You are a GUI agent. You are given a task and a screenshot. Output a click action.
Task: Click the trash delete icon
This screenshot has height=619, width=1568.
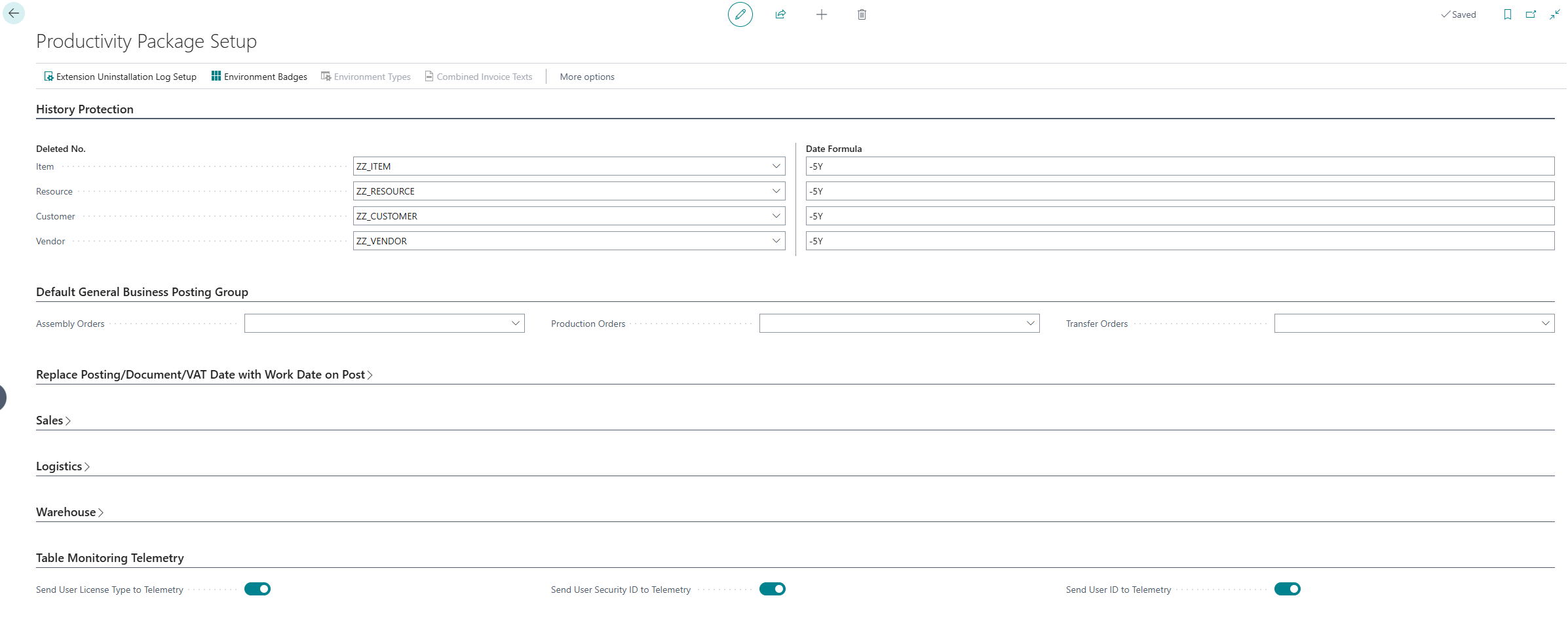click(x=862, y=14)
